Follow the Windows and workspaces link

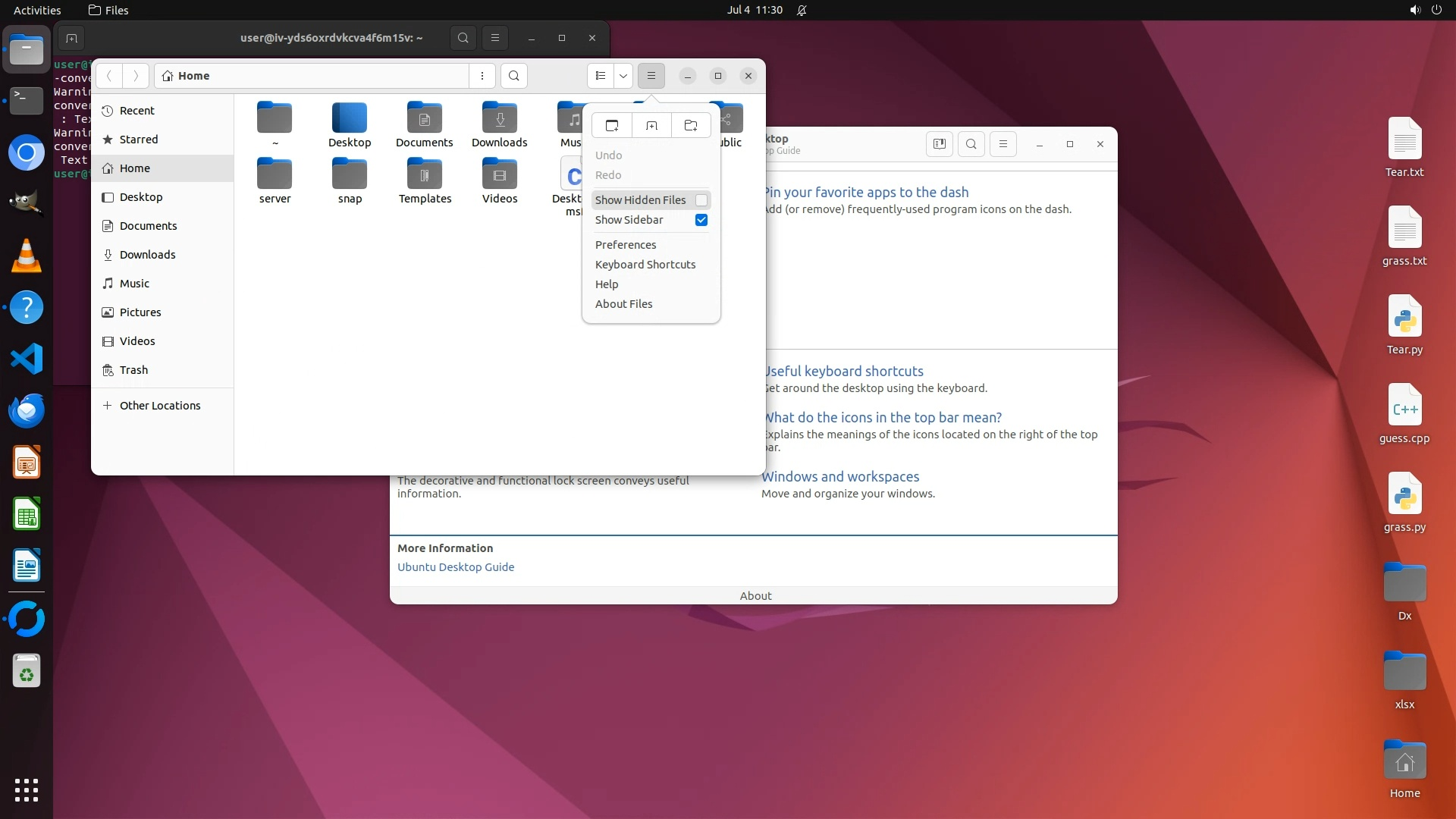pos(840,477)
